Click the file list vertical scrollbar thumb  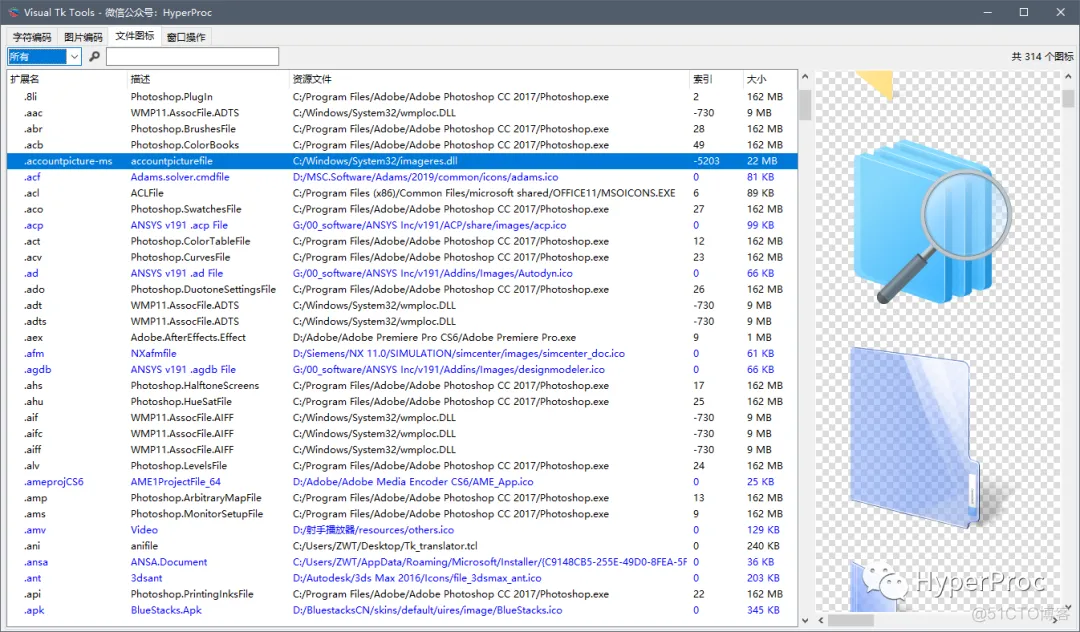804,104
